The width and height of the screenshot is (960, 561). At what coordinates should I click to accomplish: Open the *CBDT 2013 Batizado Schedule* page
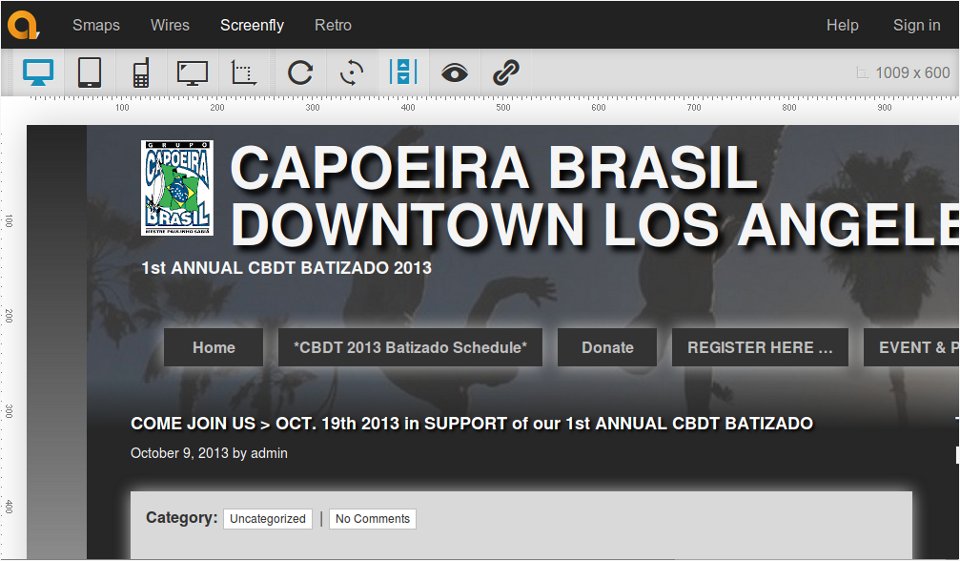coord(410,347)
